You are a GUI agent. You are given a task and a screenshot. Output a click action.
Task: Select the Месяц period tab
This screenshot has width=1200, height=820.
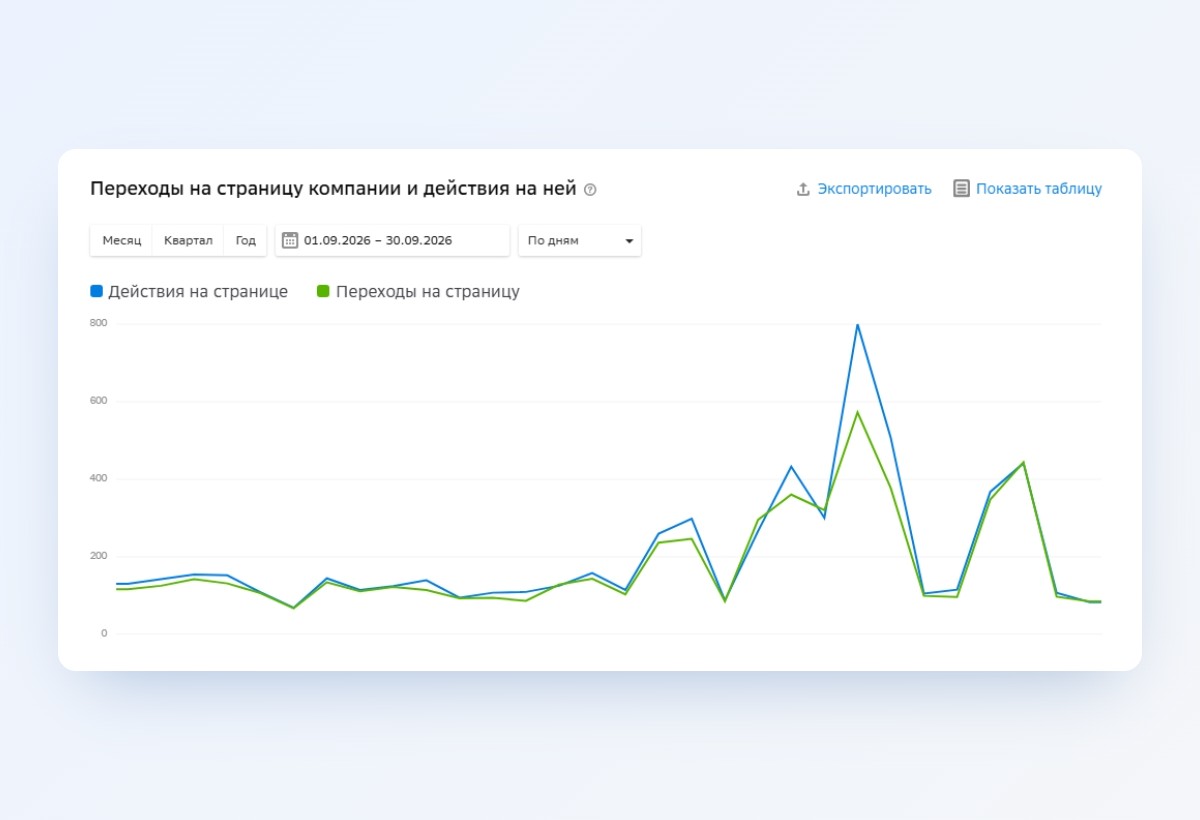click(x=122, y=240)
